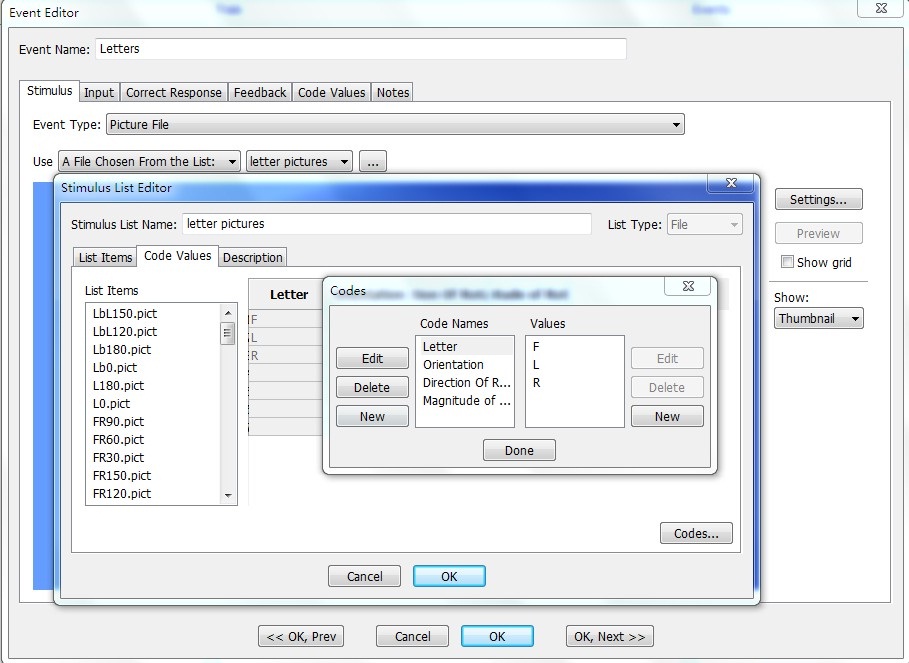This screenshot has height=663, width=909.
Task: Open the List Type File dropdown
Action: 704,224
